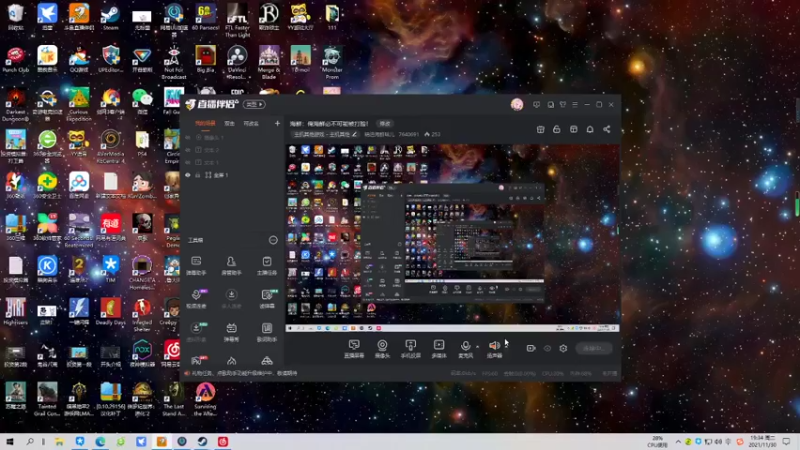Click the padlock icon above the preview
Image resolution: width=800 pixels, height=450 pixels.
point(557,130)
